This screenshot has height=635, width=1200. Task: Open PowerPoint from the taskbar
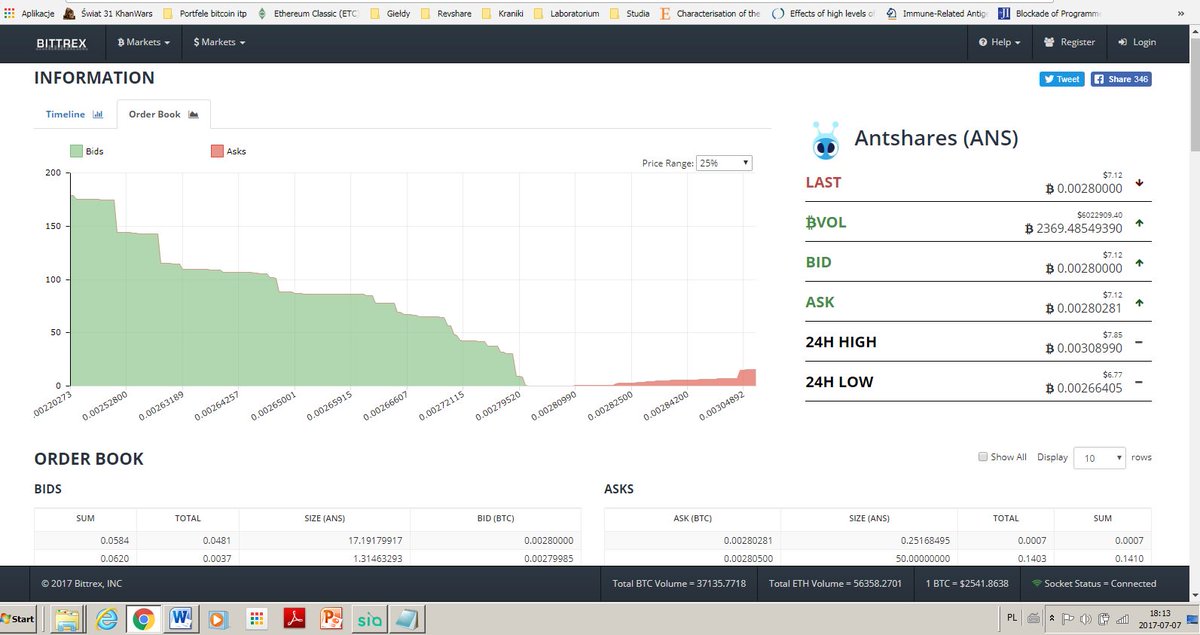pyautogui.click(x=332, y=619)
